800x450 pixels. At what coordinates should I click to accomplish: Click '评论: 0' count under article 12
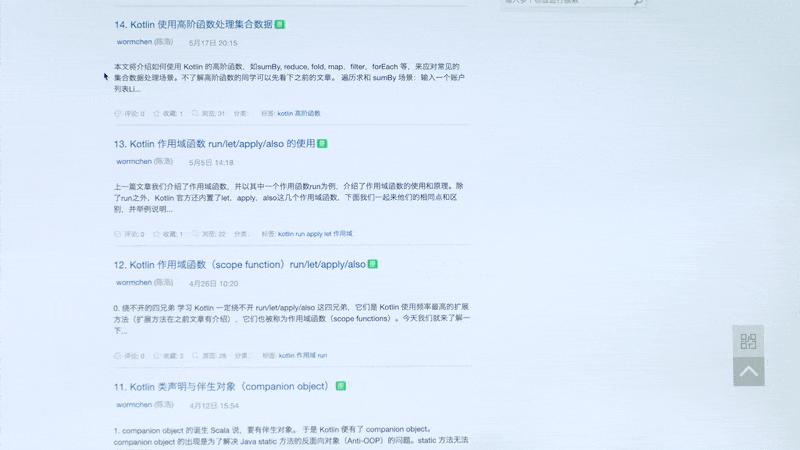[134, 355]
